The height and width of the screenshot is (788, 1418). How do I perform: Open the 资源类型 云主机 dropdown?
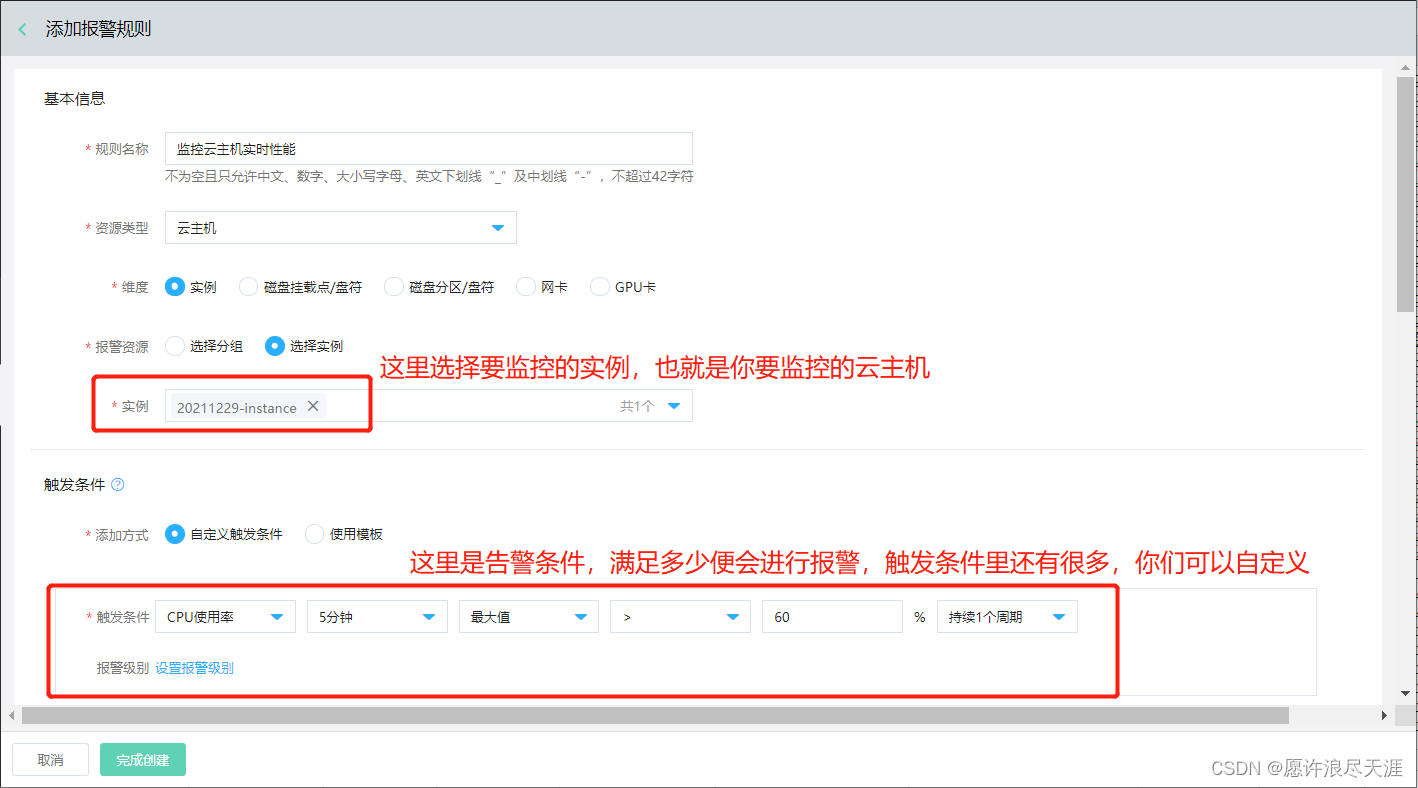[341, 228]
